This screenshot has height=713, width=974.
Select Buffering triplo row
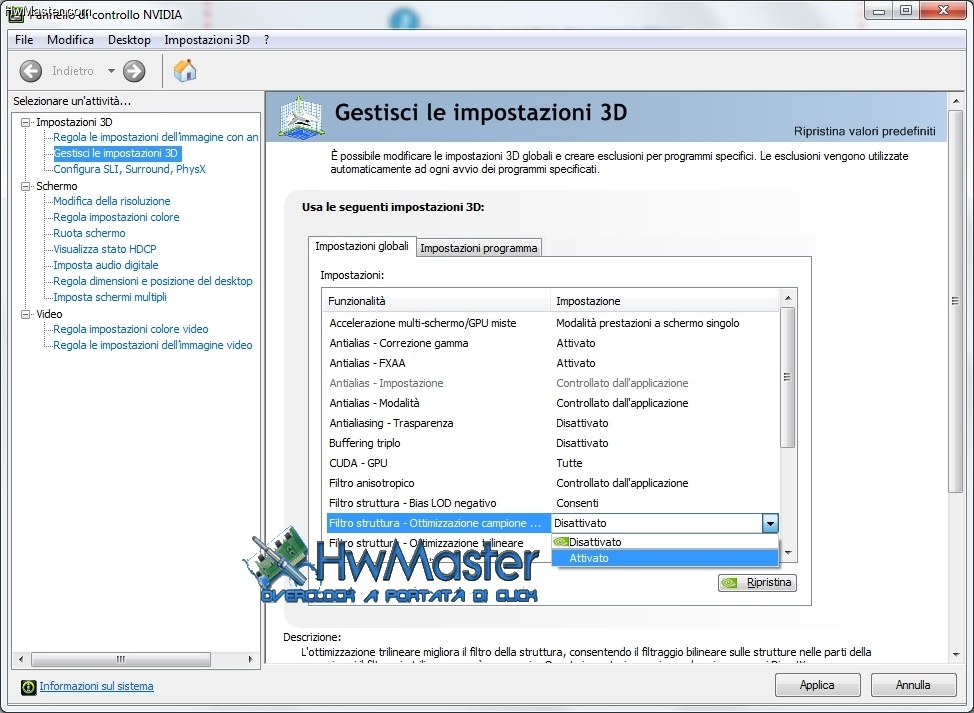click(552, 443)
